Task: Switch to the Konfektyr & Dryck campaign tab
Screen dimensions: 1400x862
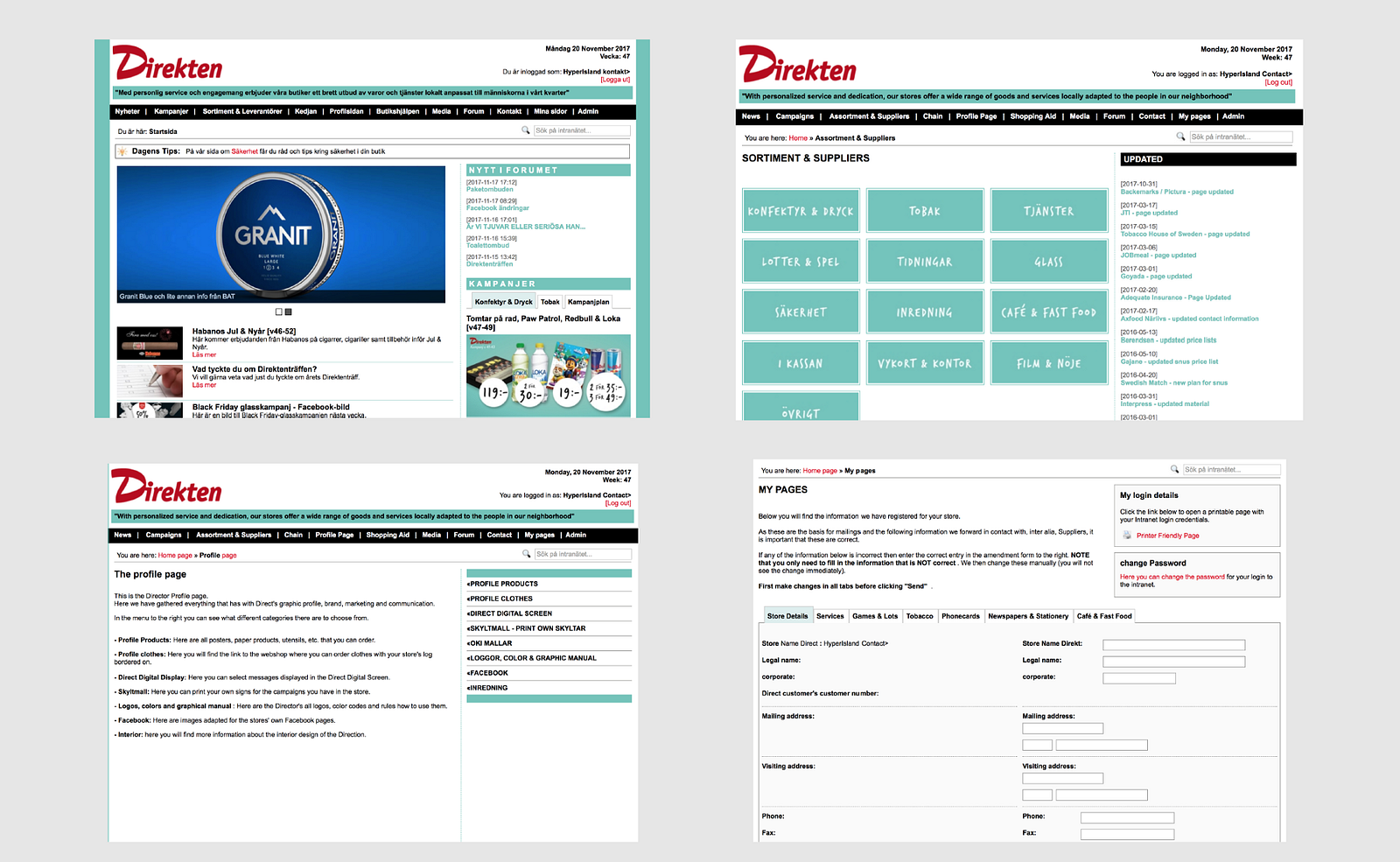Action: (x=503, y=302)
